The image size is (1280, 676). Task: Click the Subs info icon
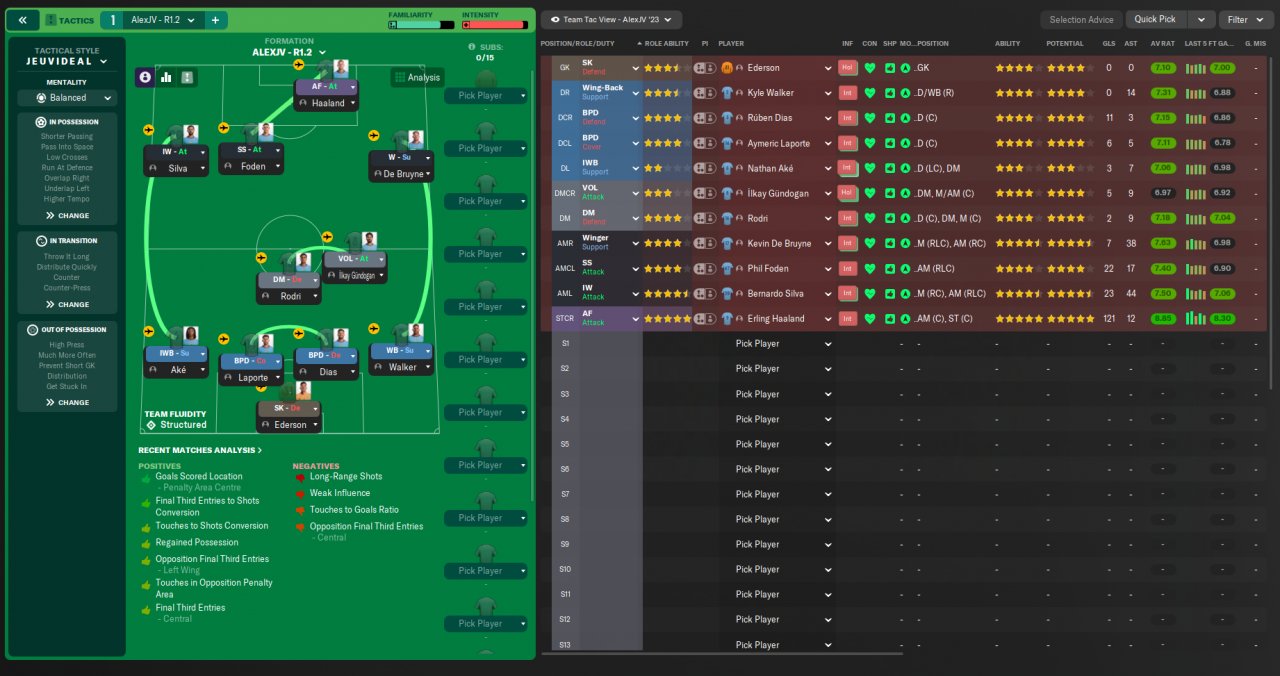(472, 47)
